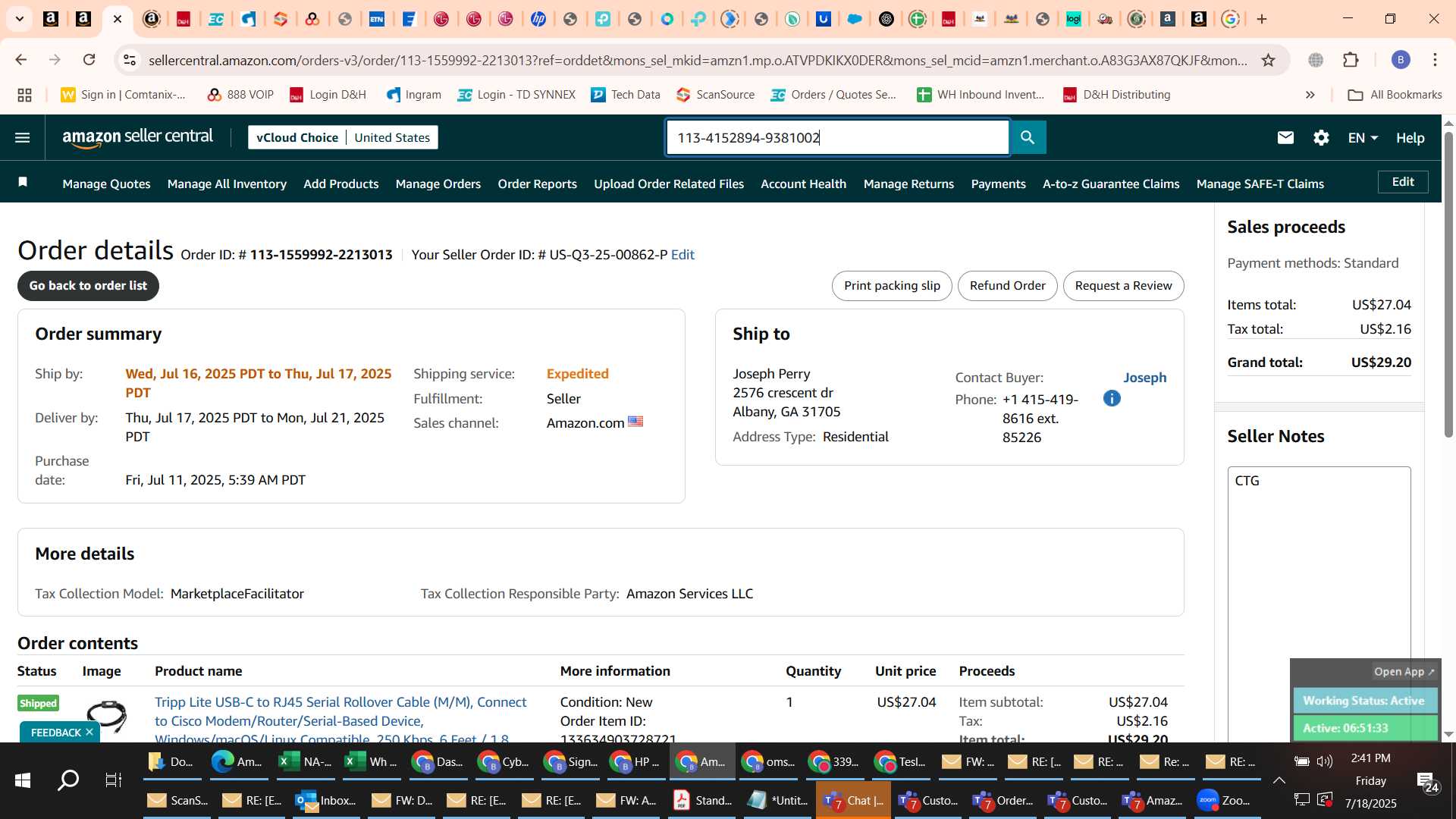Close the FEEDBACK tab with X

coord(89,732)
